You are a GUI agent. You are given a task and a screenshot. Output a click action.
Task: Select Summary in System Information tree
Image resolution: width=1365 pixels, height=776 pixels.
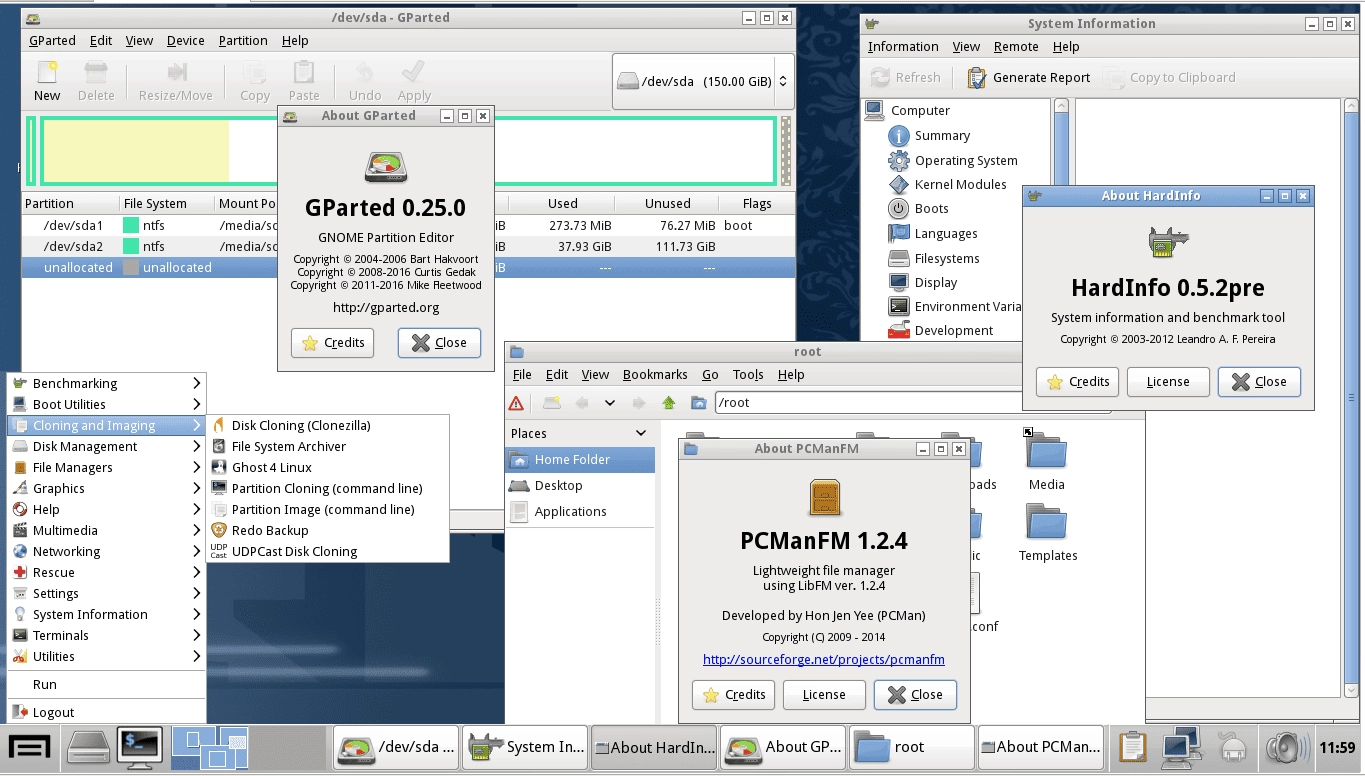942,135
